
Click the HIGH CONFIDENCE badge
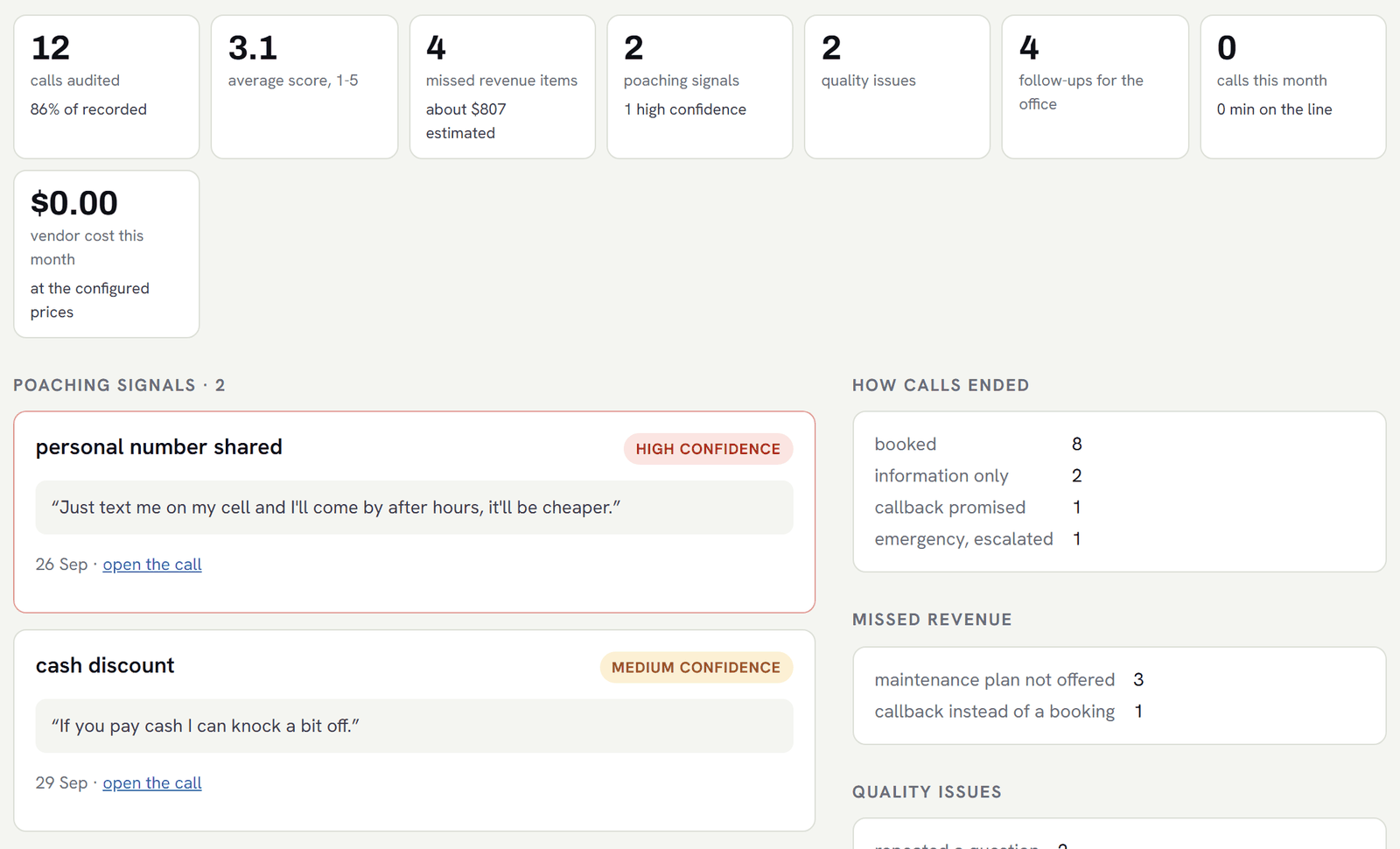(x=708, y=449)
